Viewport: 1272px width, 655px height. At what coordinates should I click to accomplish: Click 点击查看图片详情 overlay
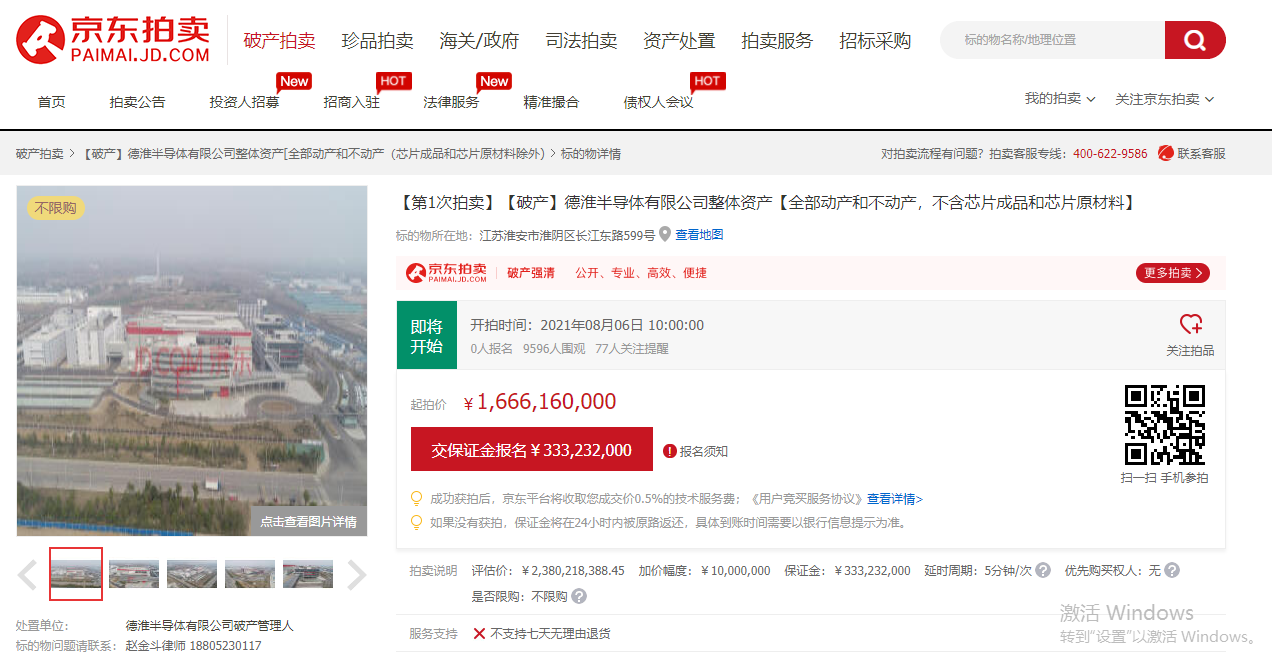click(308, 521)
